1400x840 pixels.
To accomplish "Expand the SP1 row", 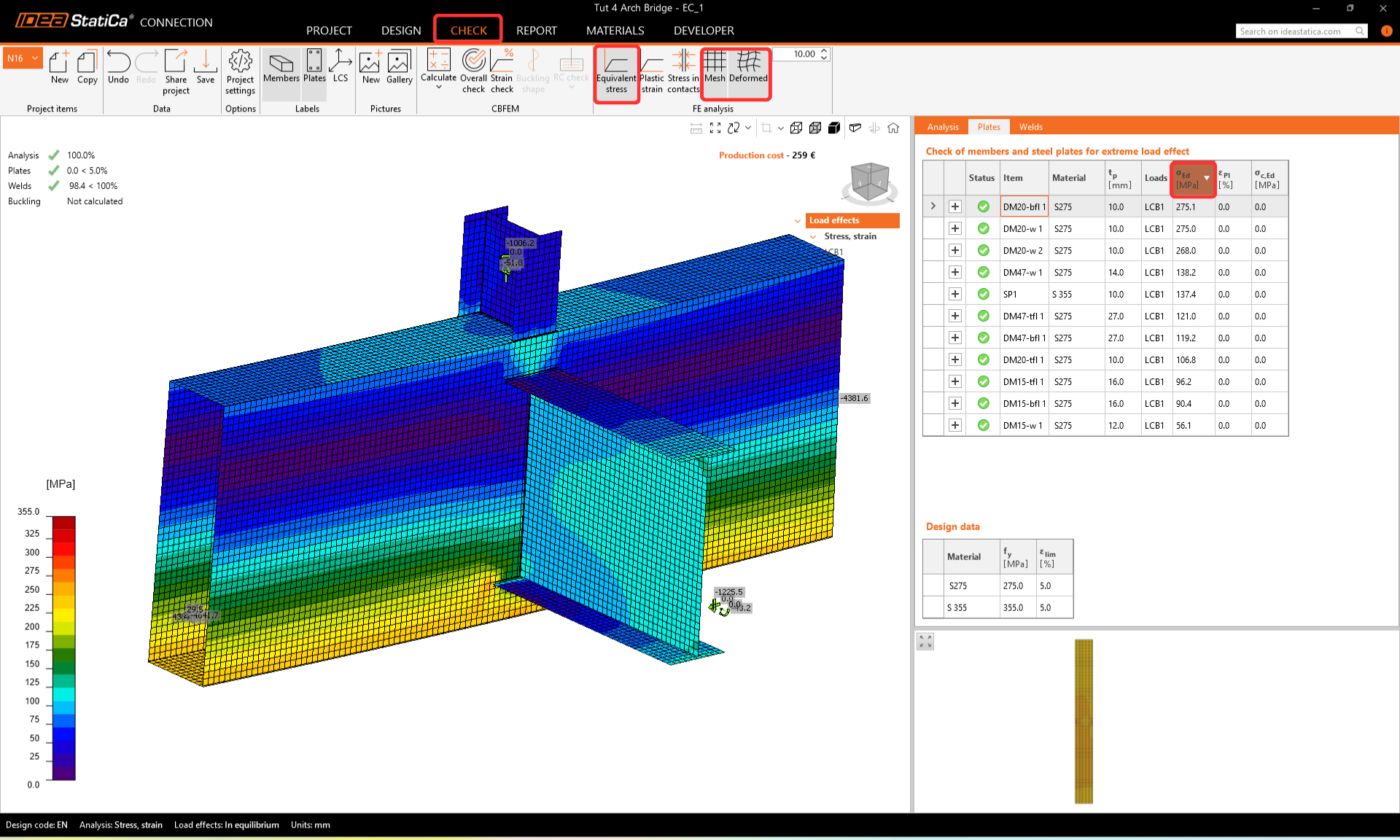I will 954,295.
